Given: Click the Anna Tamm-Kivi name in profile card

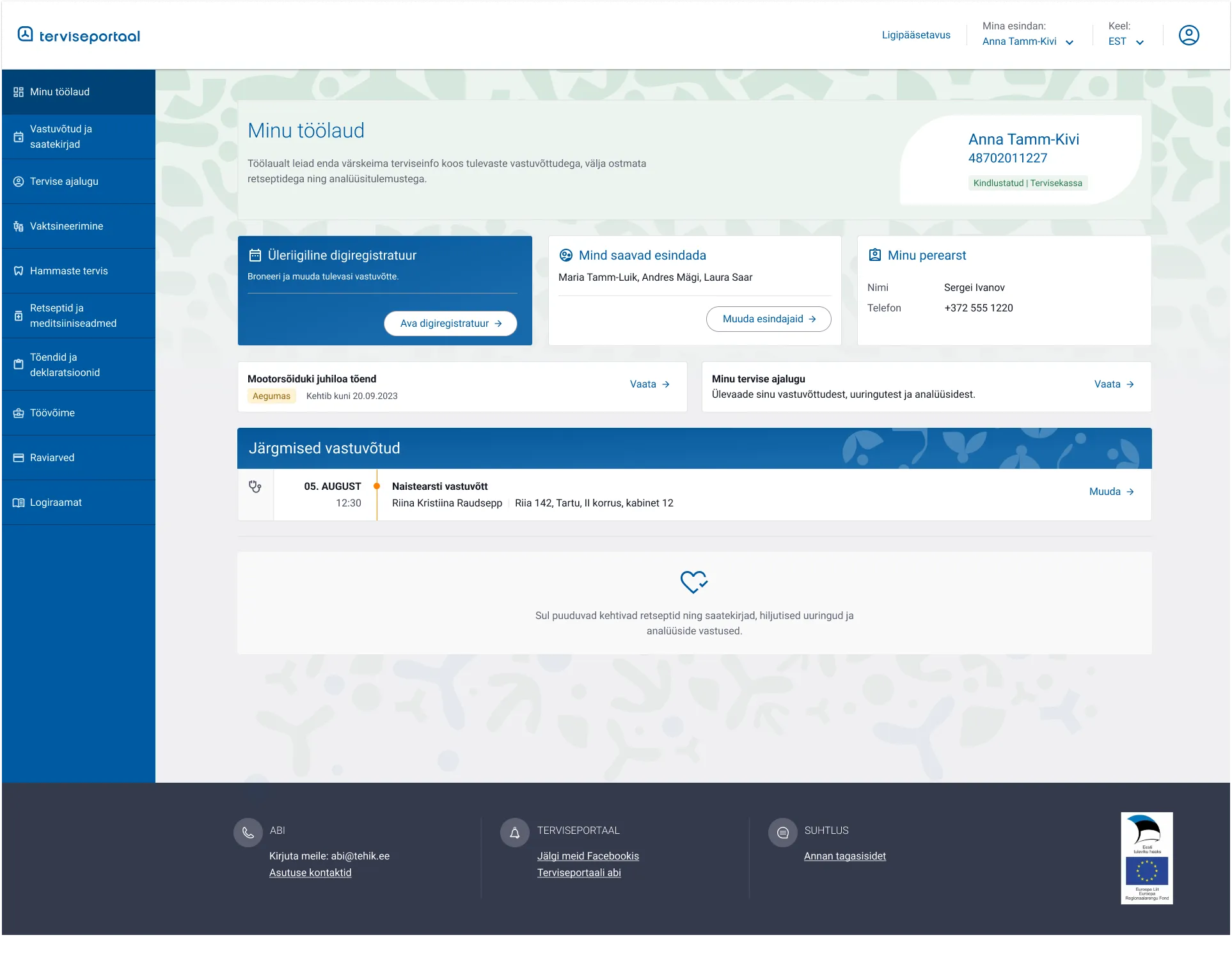Looking at the screenshot, I should click(1024, 139).
